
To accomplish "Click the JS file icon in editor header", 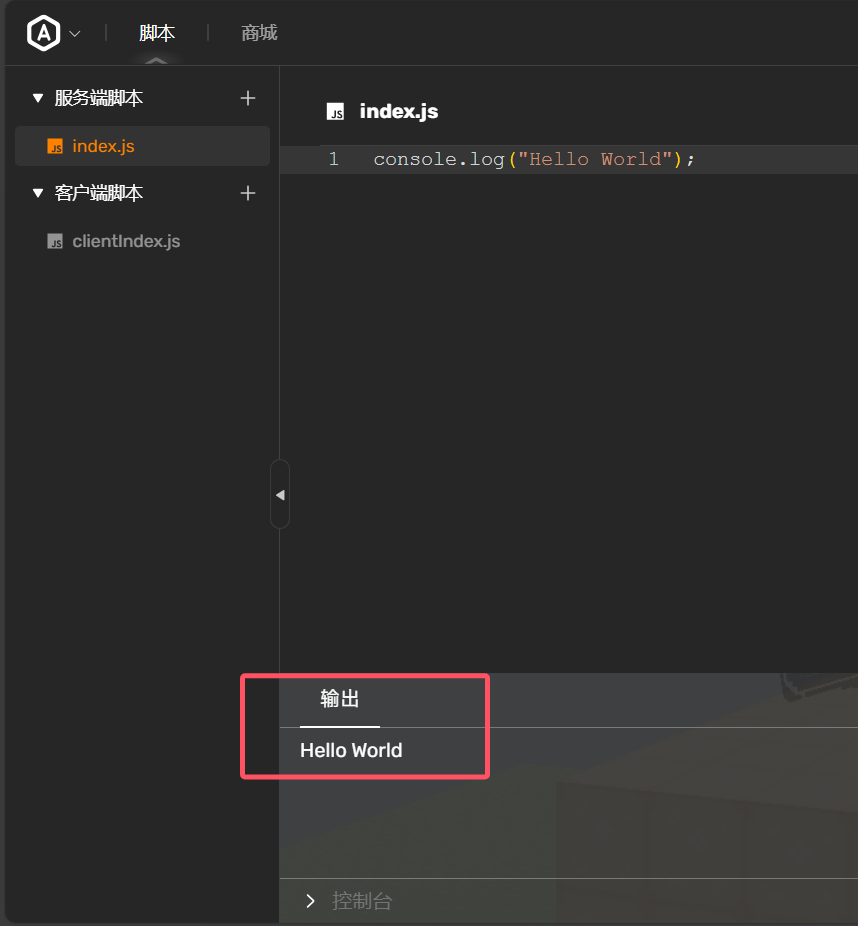I will click(336, 111).
